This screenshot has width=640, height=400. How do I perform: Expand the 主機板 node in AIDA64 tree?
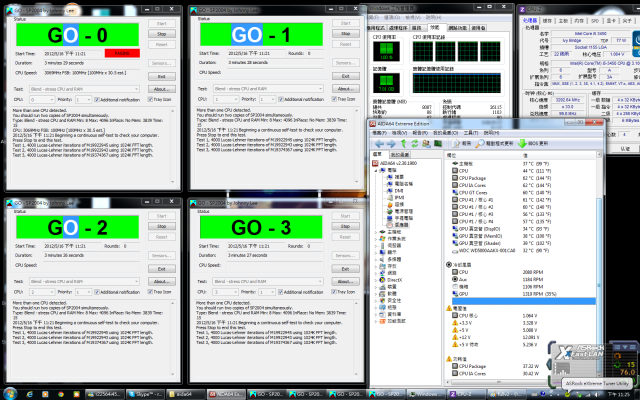376,232
